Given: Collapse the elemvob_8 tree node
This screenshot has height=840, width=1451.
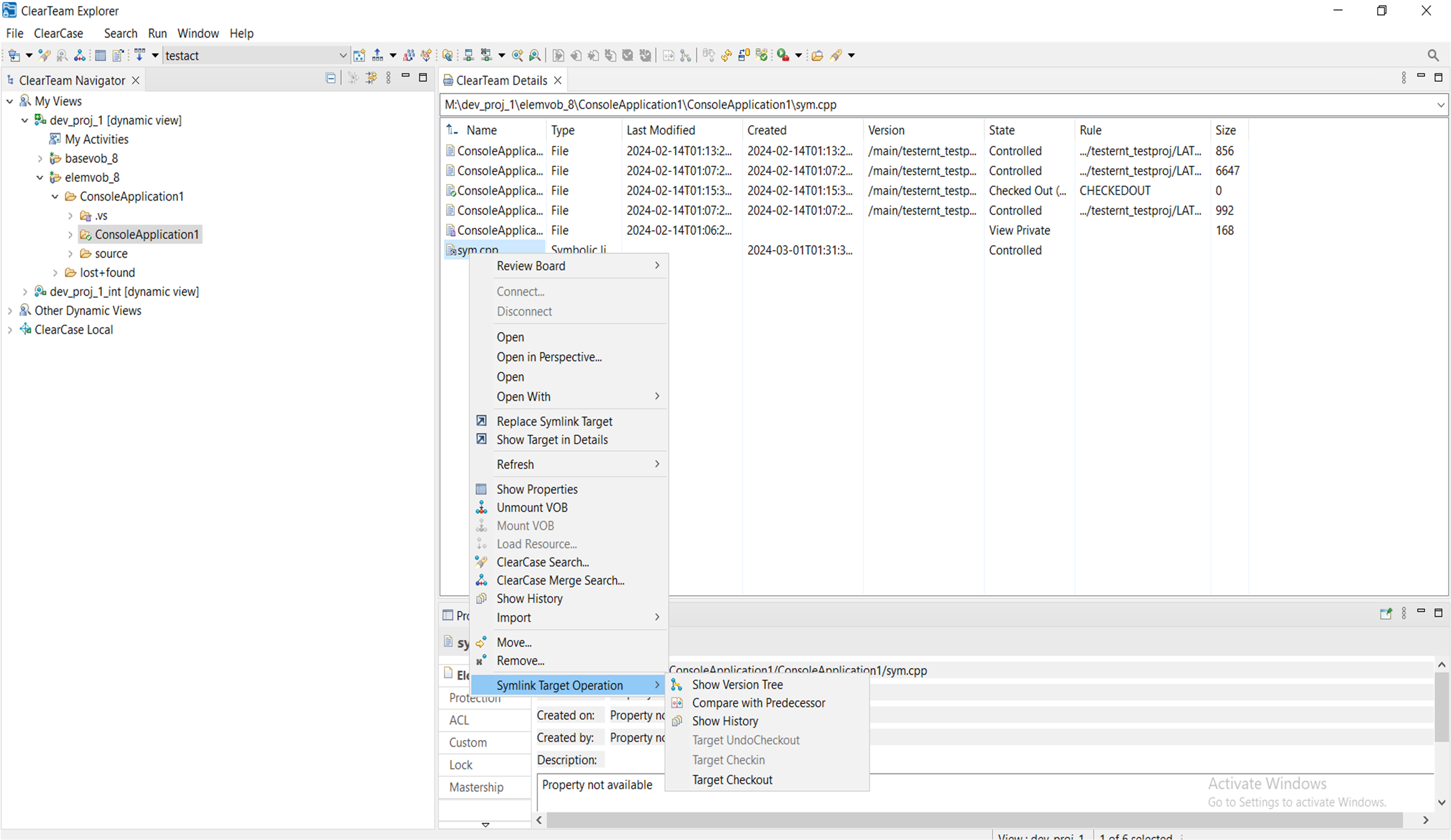Looking at the screenshot, I should 40,178.
